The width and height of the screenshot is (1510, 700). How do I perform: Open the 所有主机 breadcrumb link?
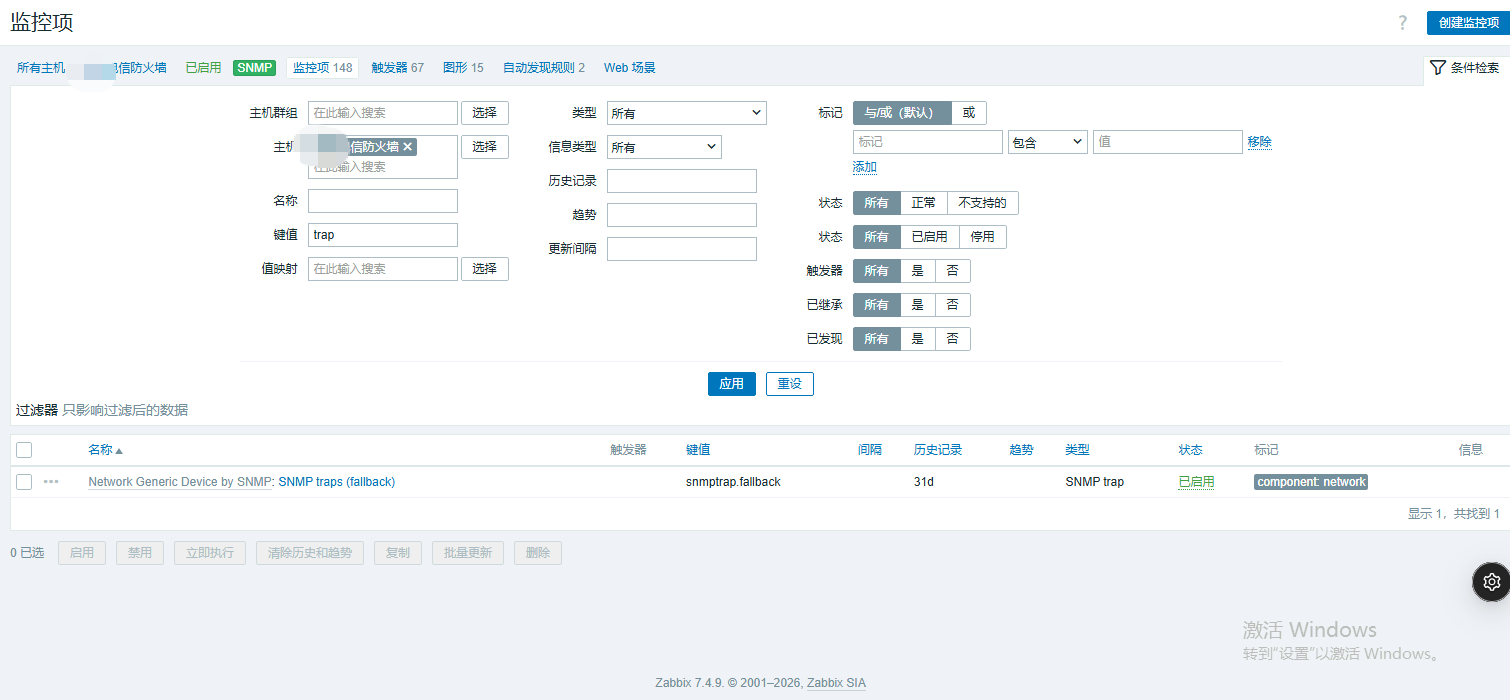click(41, 68)
